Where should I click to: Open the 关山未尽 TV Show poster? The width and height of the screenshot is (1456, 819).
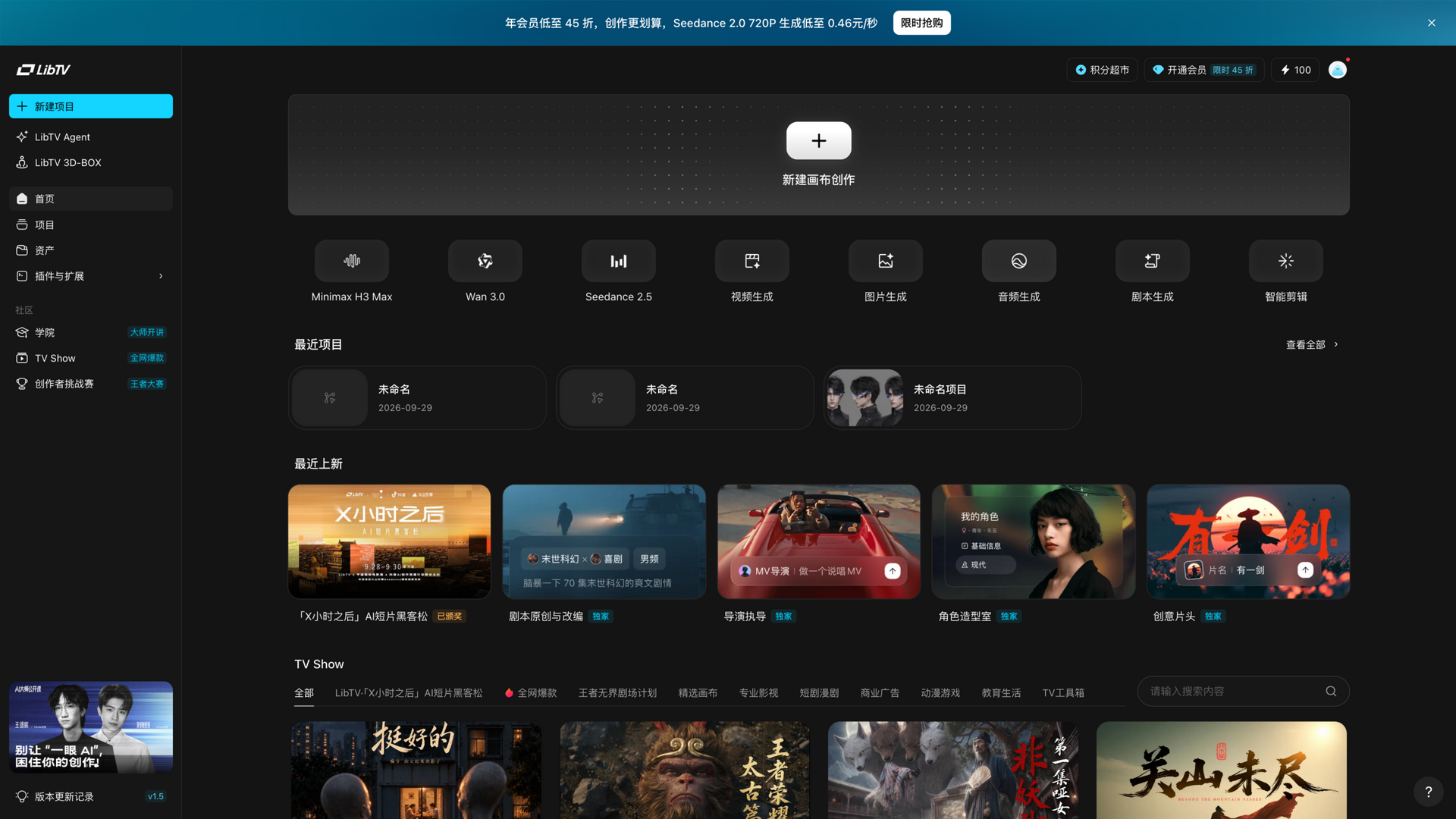1222,770
